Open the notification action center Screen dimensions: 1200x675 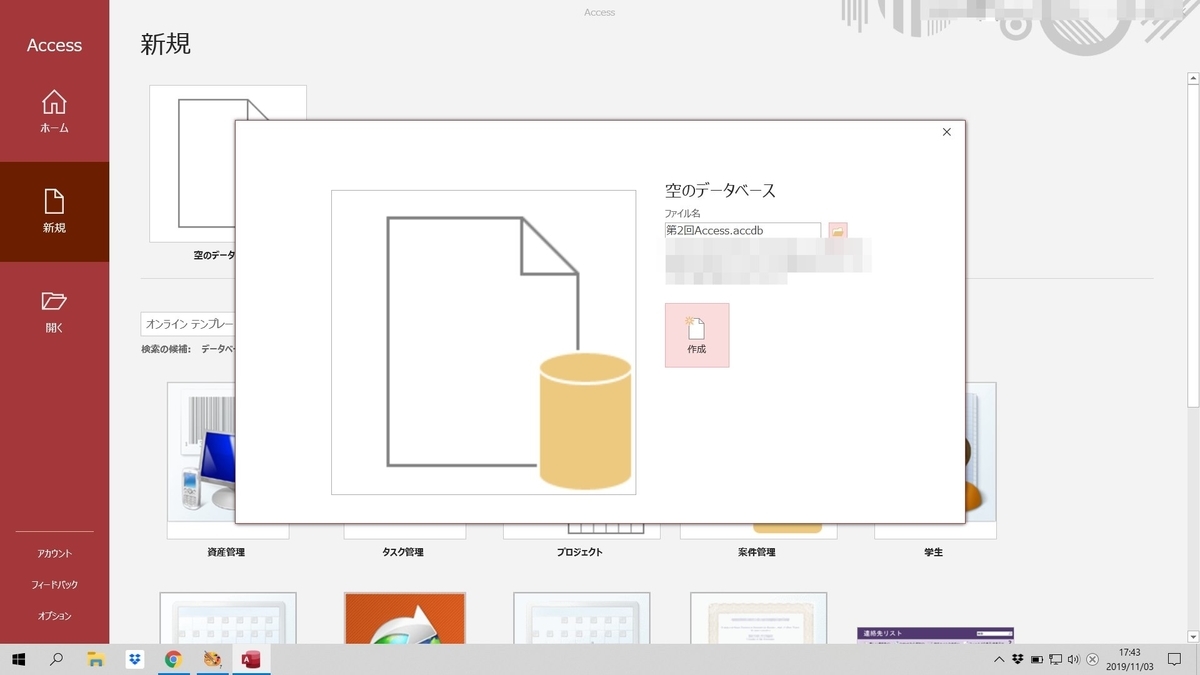pos(1174,659)
